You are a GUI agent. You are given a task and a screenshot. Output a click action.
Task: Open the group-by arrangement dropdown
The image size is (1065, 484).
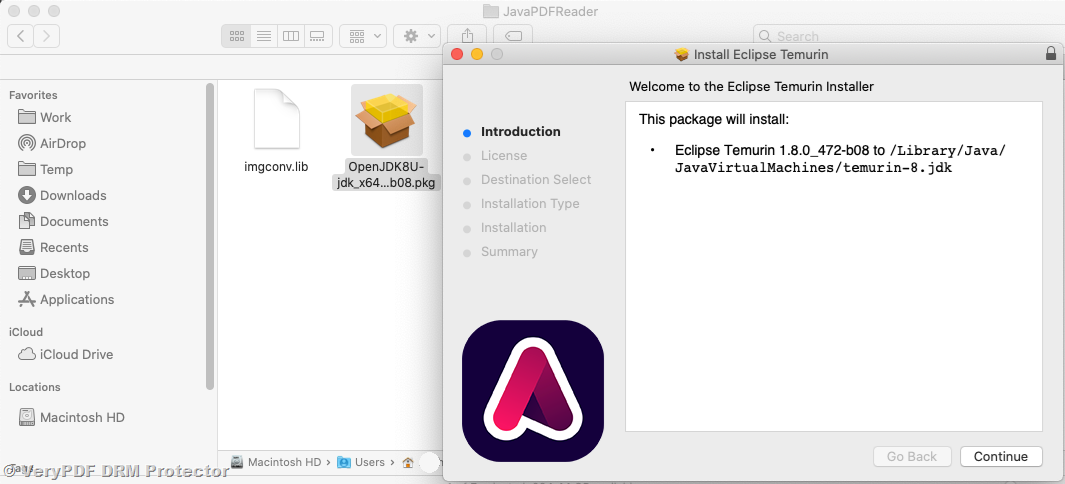click(x=362, y=36)
